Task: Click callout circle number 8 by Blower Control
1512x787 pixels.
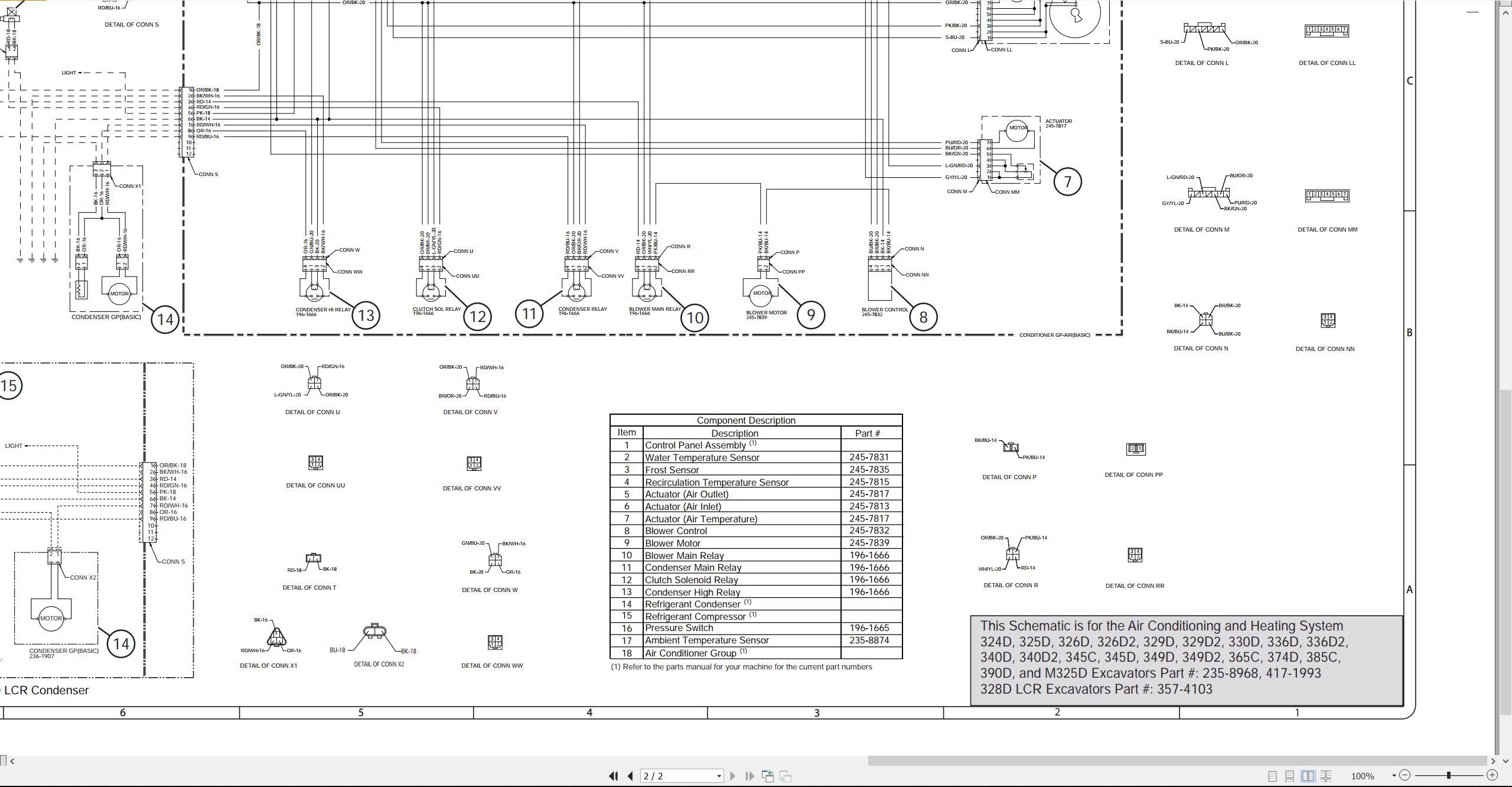Action: tap(923, 317)
